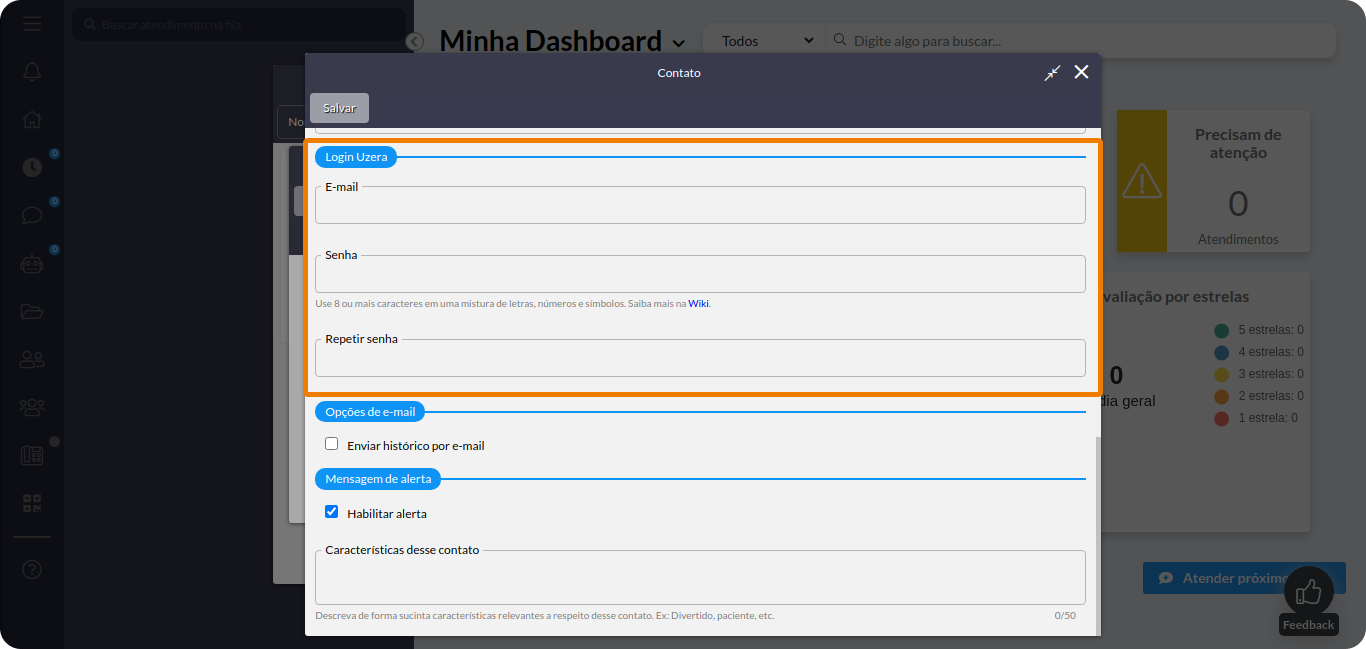1366x649 pixels.
Task: Open the Wiki link under Senha
Action: pyautogui.click(x=698, y=303)
